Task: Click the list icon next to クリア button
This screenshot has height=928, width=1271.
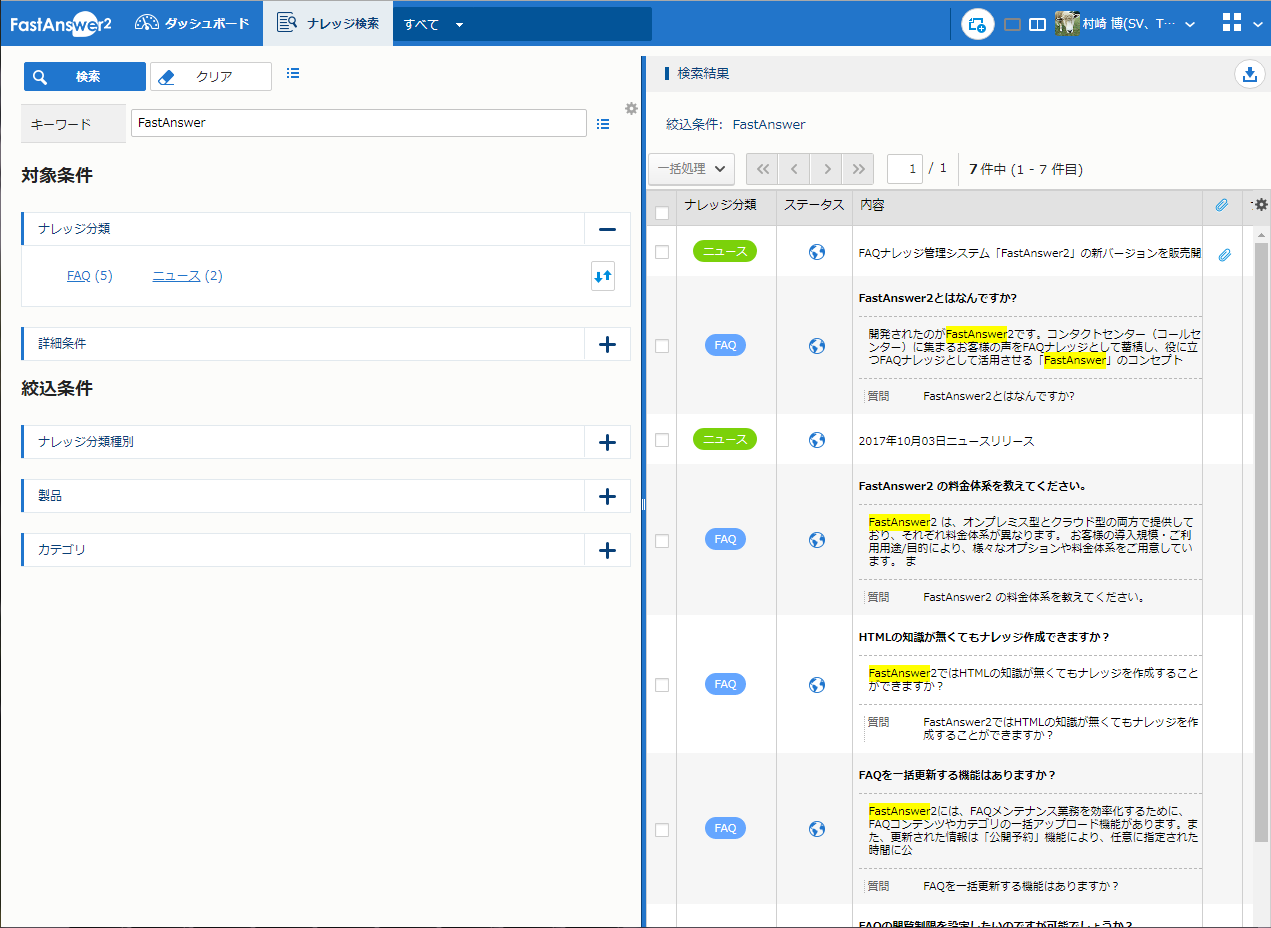Action: pyautogui.click(x=293, y=73)
